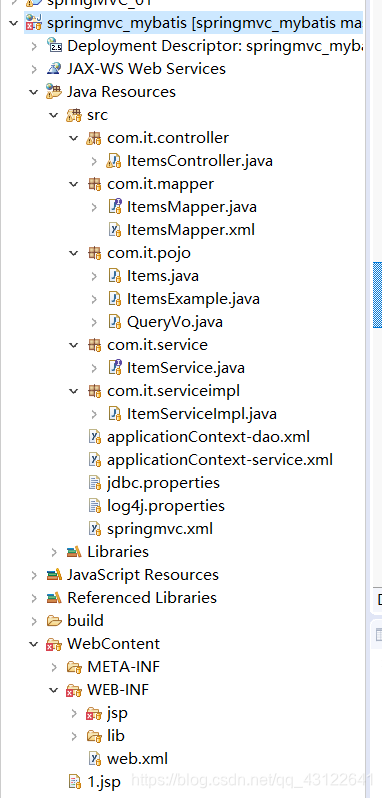Image resolution: width=382 pixels, height=798 pixels.
Task: Click the Deployment Descriptor icon
Action: pyautogui.click(x=54, y=46)
